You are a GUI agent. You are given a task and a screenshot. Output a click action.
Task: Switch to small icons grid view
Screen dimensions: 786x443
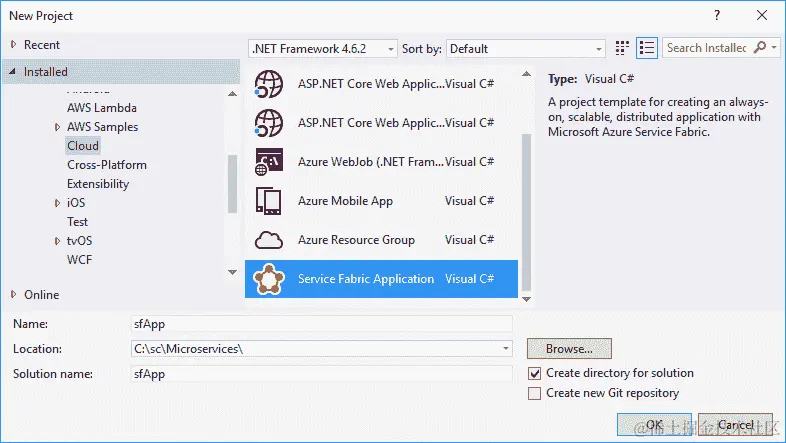tap(622, 48)
